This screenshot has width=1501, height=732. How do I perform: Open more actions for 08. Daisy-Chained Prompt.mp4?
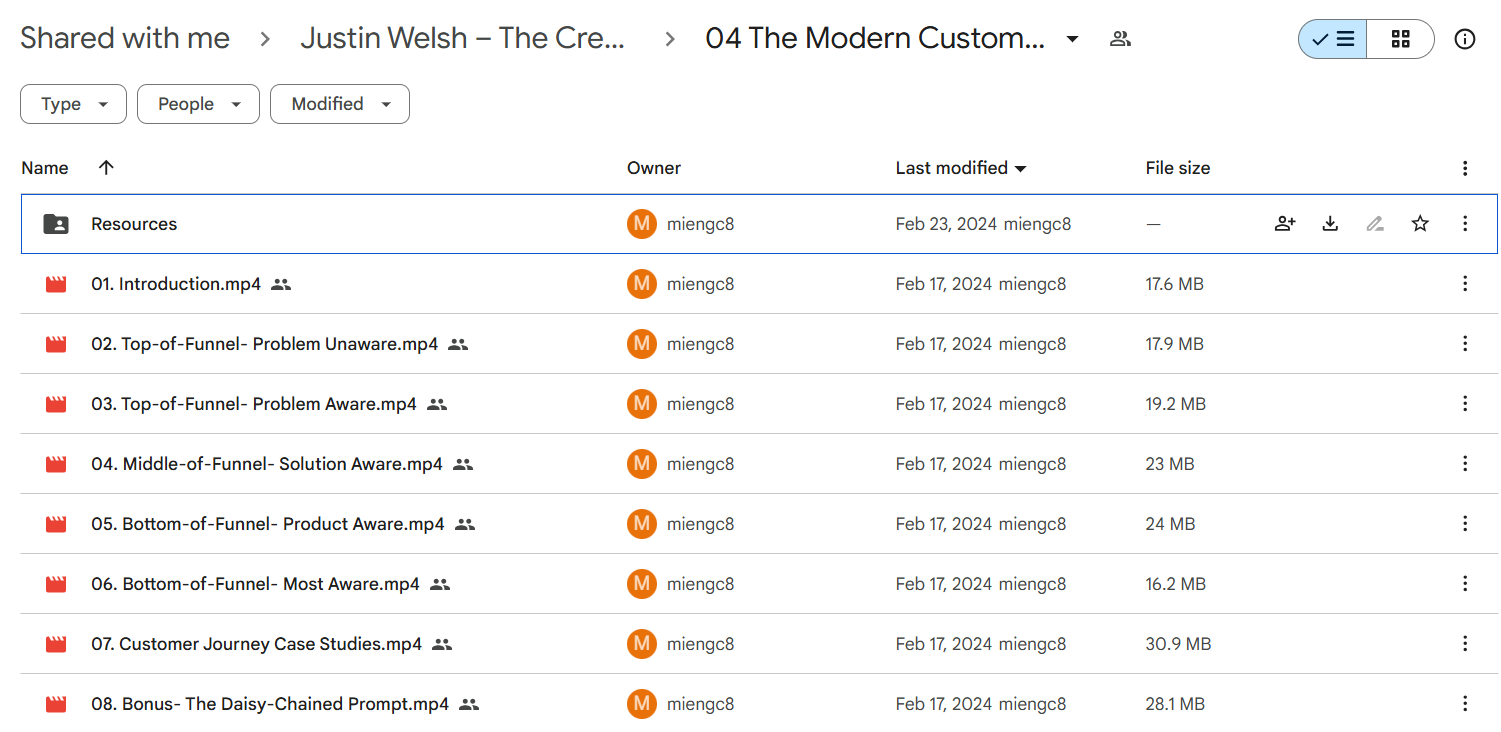pos(1465,704)
